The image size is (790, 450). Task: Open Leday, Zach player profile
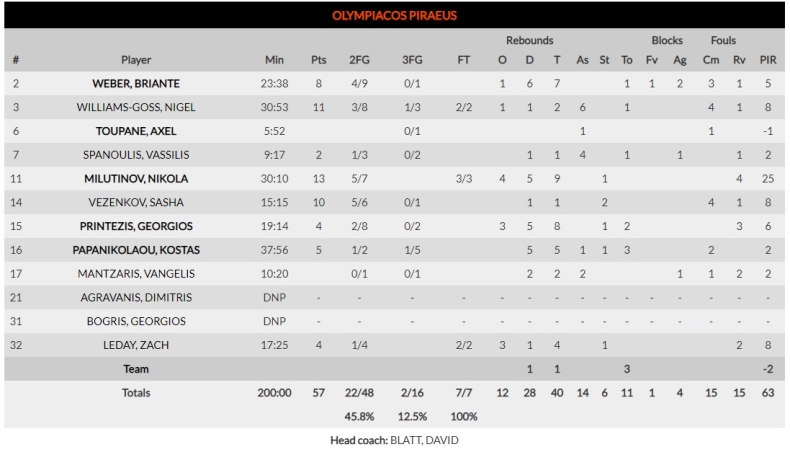(136, 346)
